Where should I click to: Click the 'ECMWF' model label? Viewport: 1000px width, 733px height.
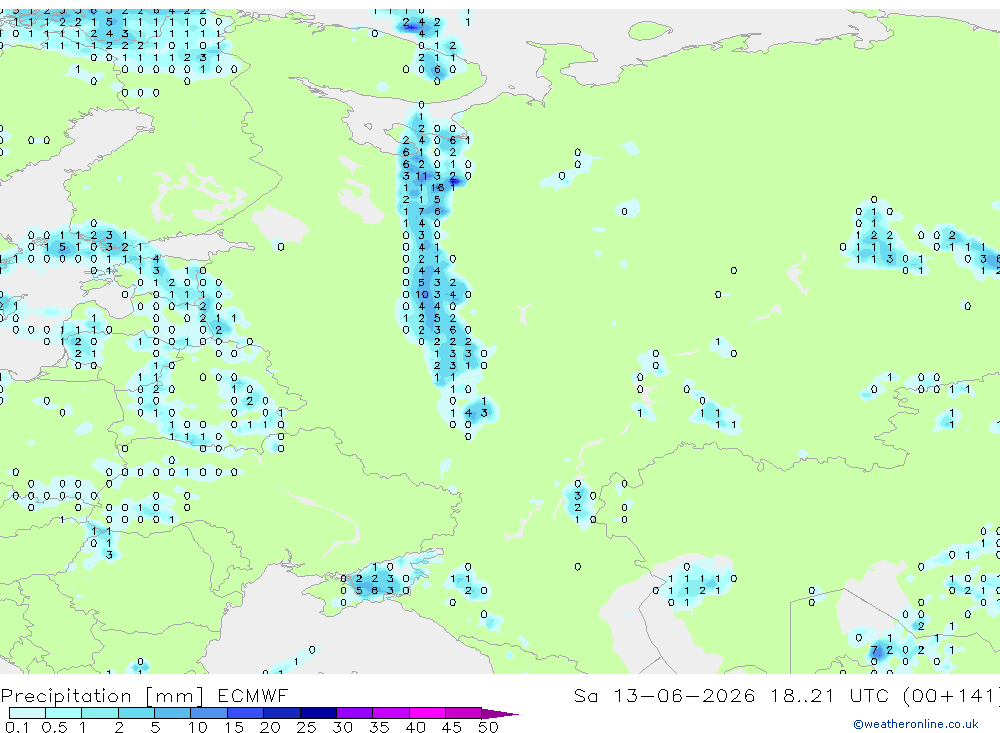(x=253, y=695)
